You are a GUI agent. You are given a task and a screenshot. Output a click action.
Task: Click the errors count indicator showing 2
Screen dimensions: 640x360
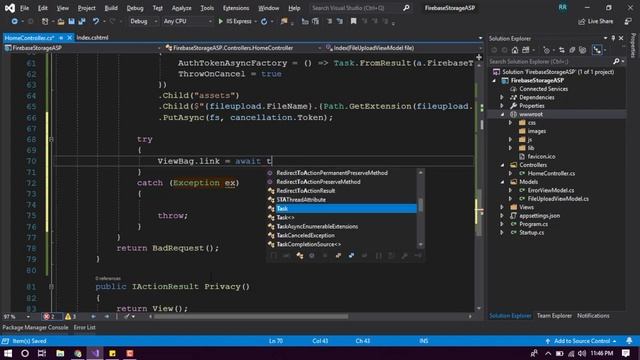51,316
